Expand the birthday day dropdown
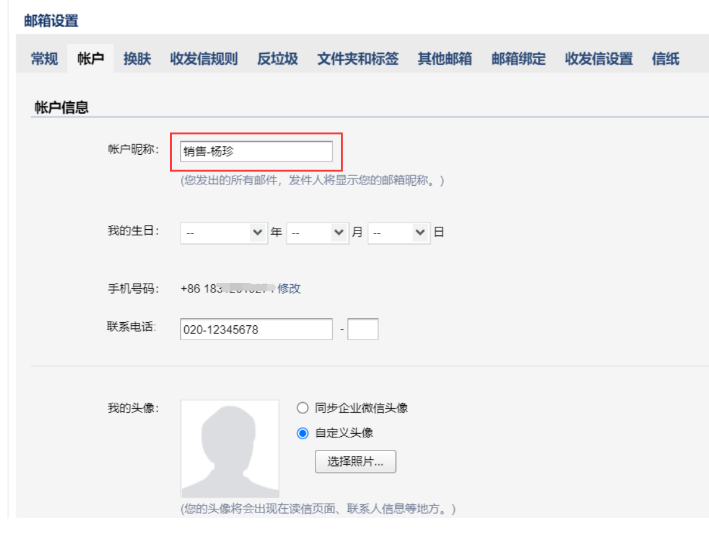Screen dimensions: 709x538 pos(398,233)
